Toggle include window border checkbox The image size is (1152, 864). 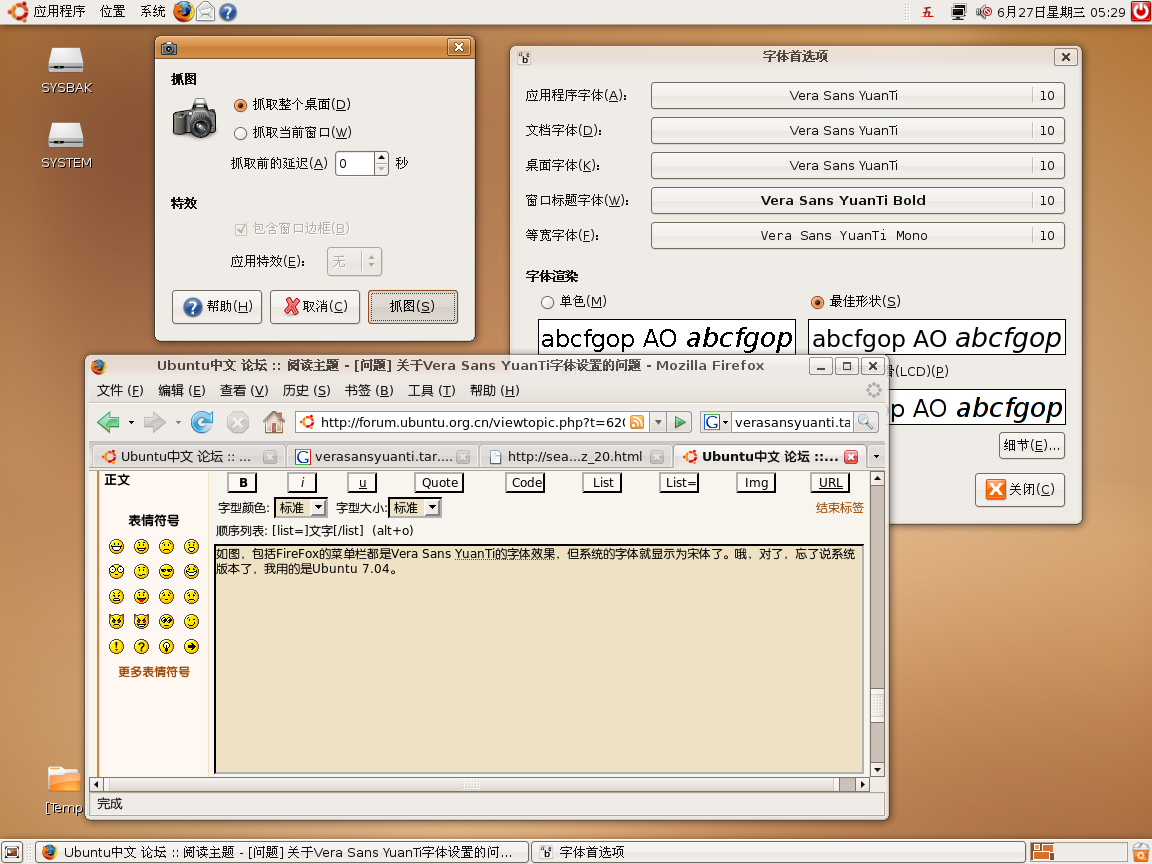(x=240, y=229)
